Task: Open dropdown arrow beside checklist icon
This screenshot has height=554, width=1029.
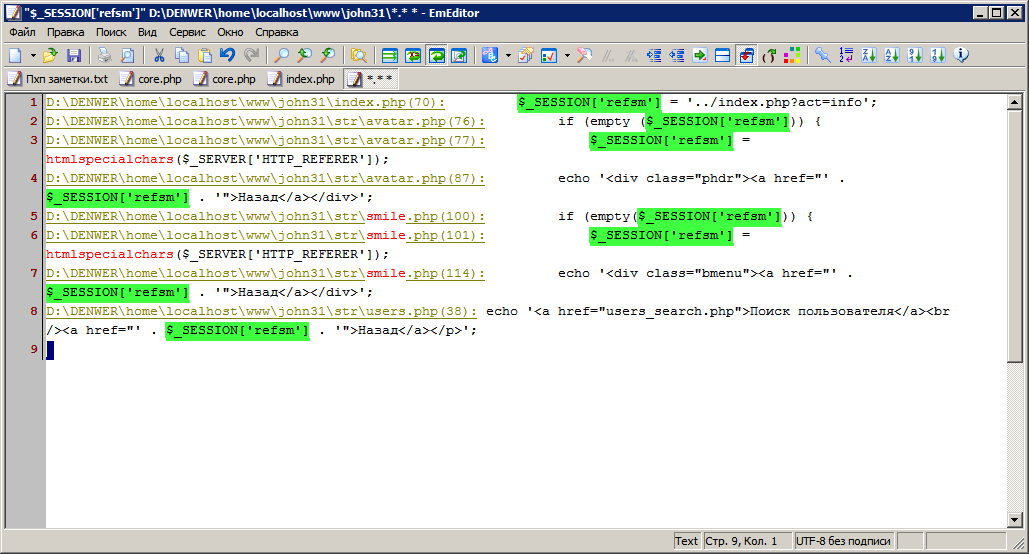Action: 567,55
